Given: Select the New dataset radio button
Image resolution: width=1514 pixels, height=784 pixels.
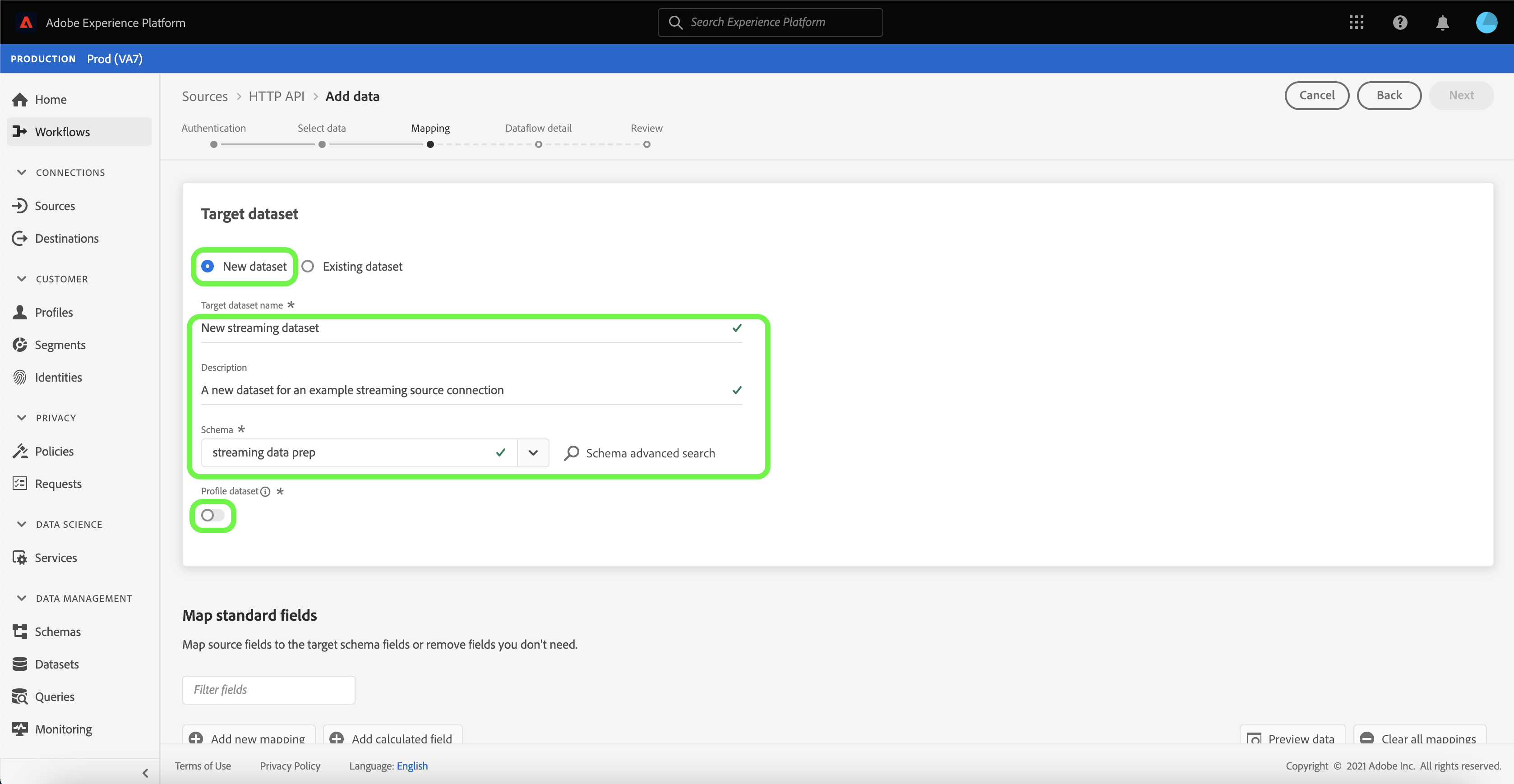Looking at the screenshot, I should 208,266.
